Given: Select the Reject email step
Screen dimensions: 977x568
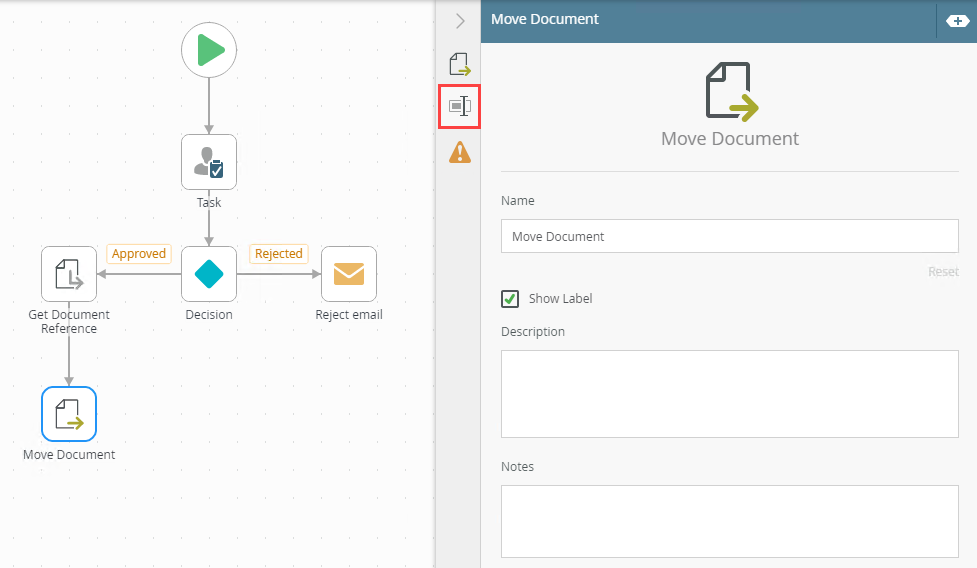Looking at the screenshot, I should [x=349, y=274].
